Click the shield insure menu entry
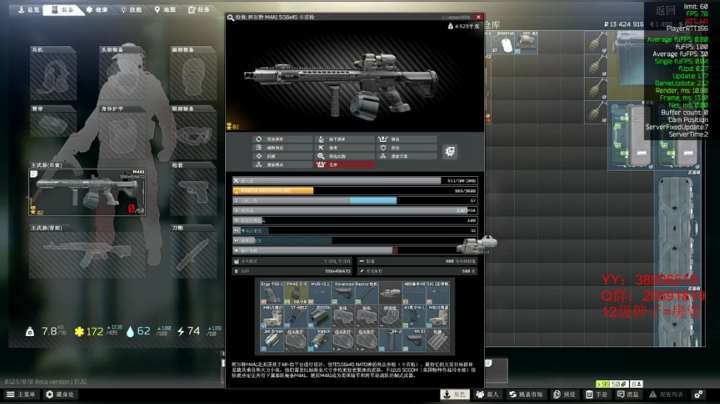This screenshot has width=720, height=404. point(407,147)
